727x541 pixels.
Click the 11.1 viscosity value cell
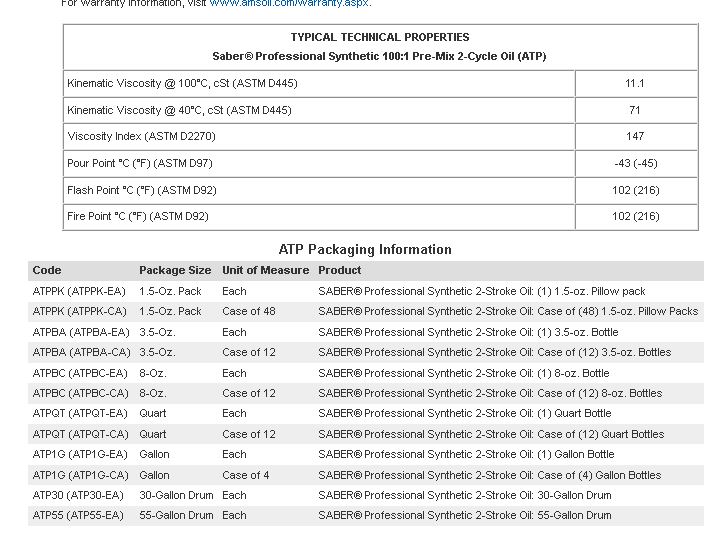click(x=634, y=83)
